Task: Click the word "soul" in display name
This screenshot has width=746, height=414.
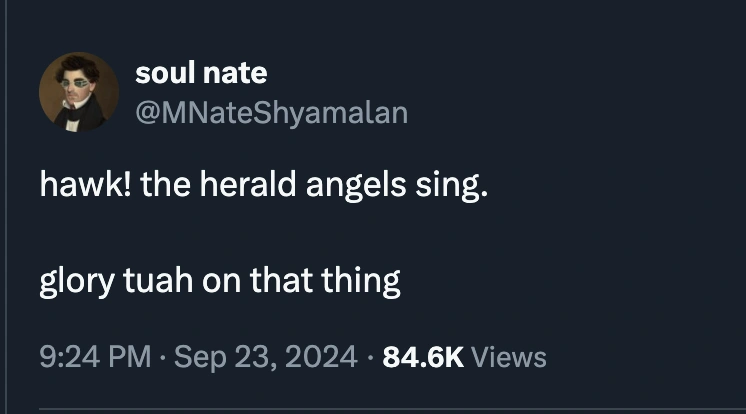Action: click(164, 73)
